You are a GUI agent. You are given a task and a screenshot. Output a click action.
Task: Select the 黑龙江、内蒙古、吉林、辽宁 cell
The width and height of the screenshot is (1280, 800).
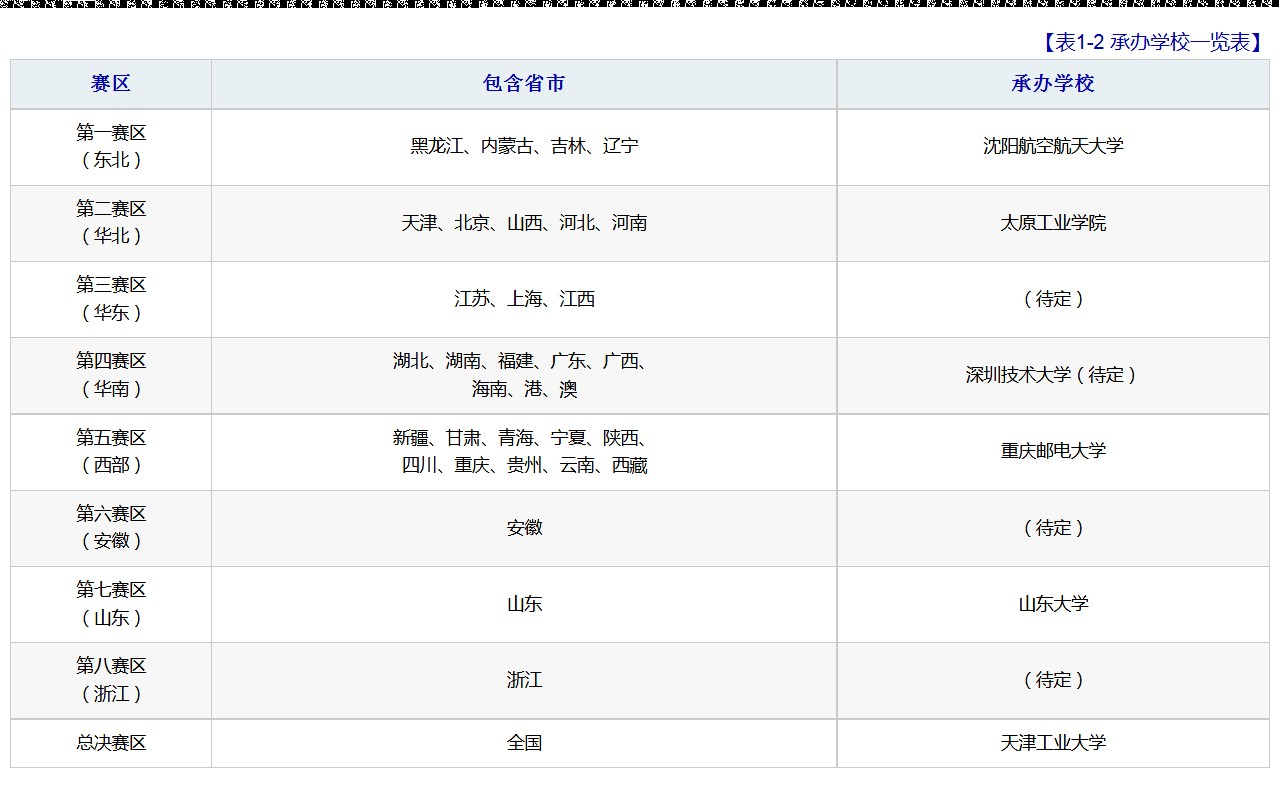click(x=524, y=147)
